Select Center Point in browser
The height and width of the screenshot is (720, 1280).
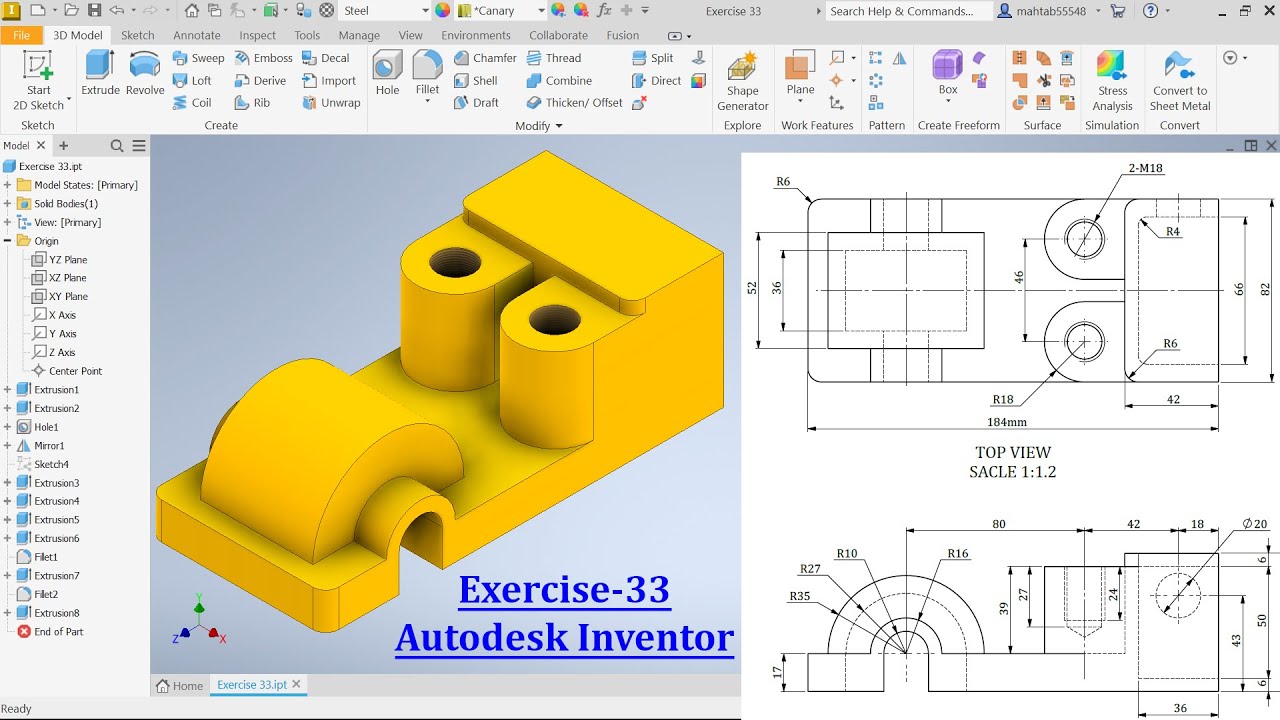[67, 371]
